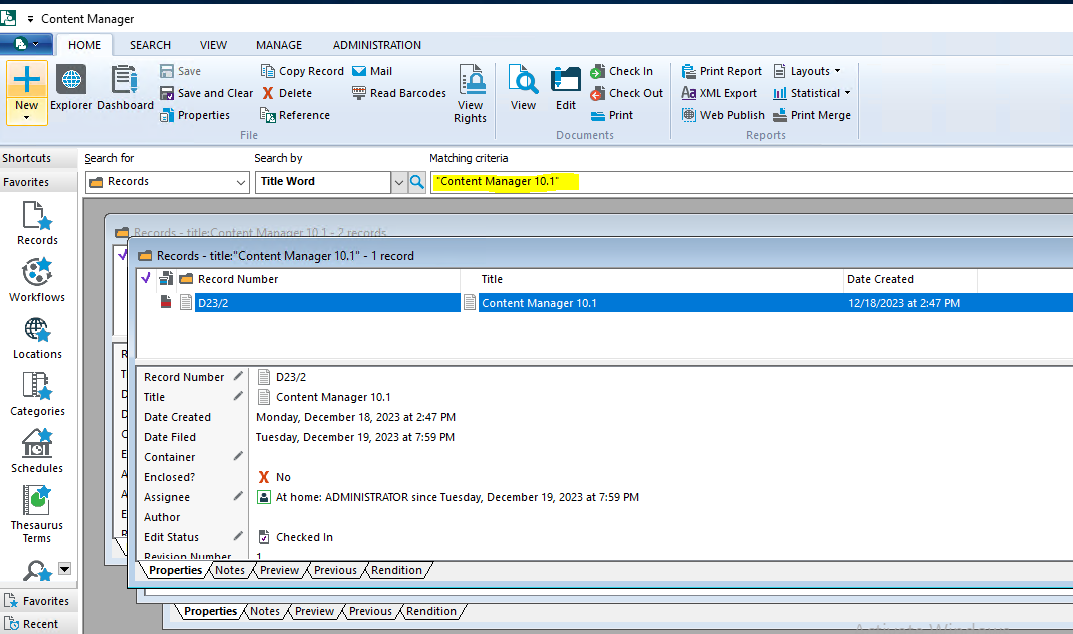The width and height of the screenshot is (1073, 634).
Task: Click the Search by Title Word field
Action: click(x=322, y=182)
